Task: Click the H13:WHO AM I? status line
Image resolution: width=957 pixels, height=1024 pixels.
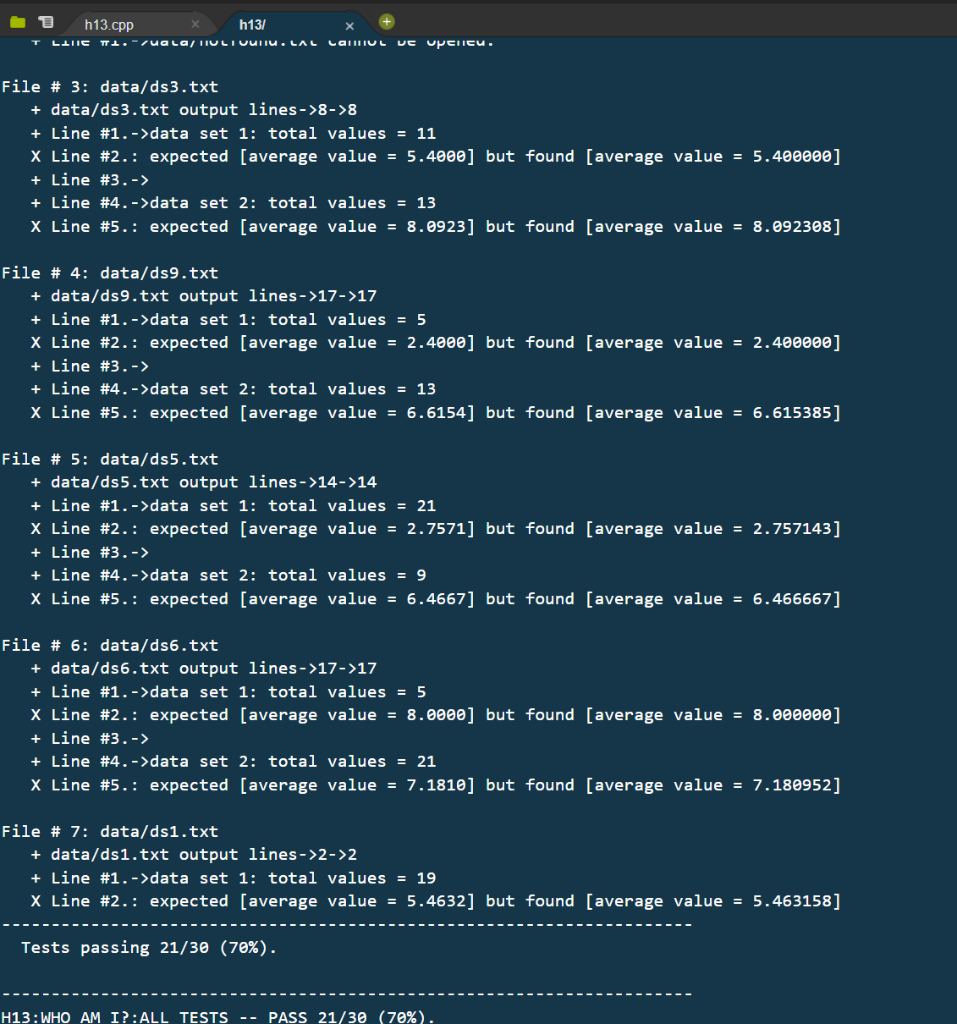Action: click(216, 1016)
